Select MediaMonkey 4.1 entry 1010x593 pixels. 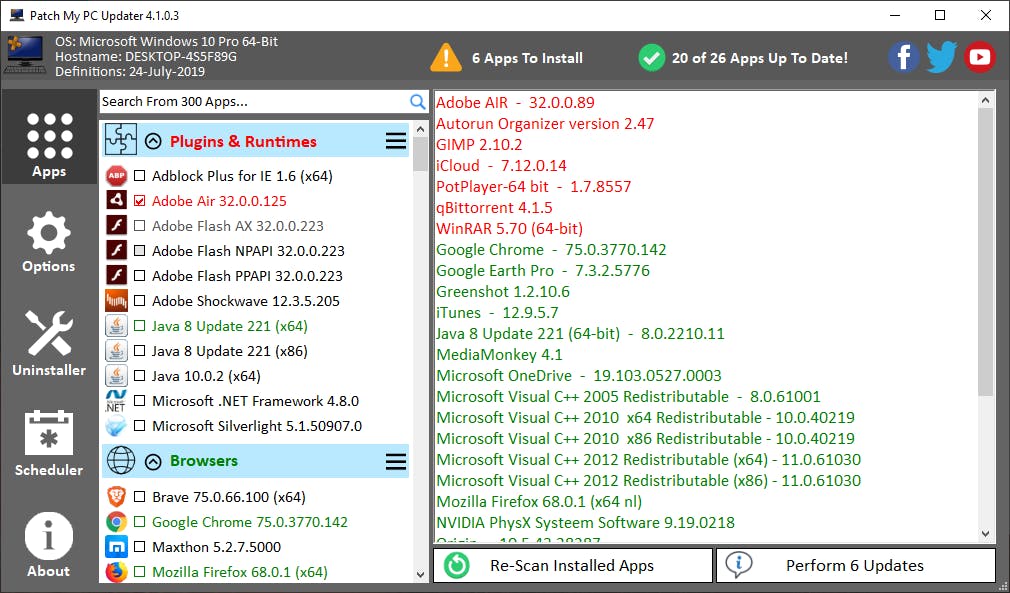[499, 355]
